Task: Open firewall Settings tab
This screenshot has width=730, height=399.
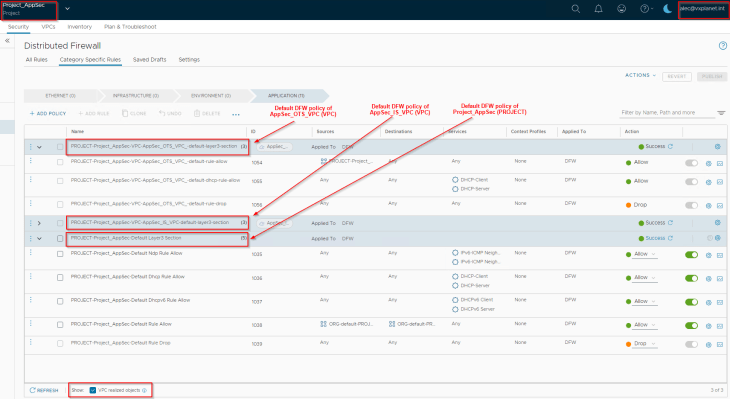Action: coord(189,60)
